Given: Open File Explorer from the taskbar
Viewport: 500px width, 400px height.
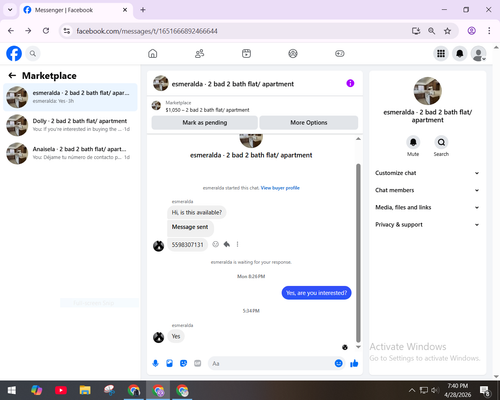Looking at the screenshot, I should [x=85, y=390].
